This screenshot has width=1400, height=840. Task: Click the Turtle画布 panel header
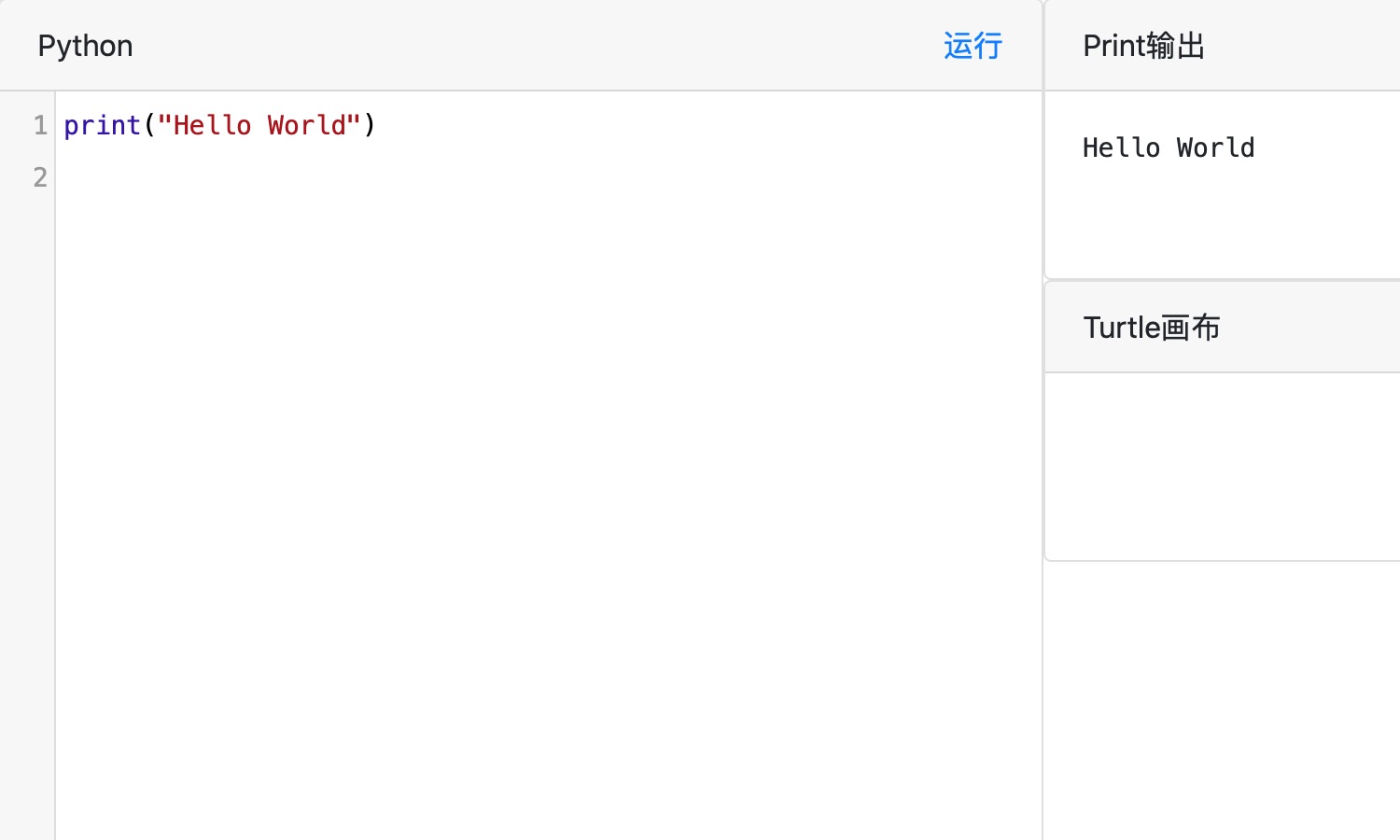(x=1223, y=328)
